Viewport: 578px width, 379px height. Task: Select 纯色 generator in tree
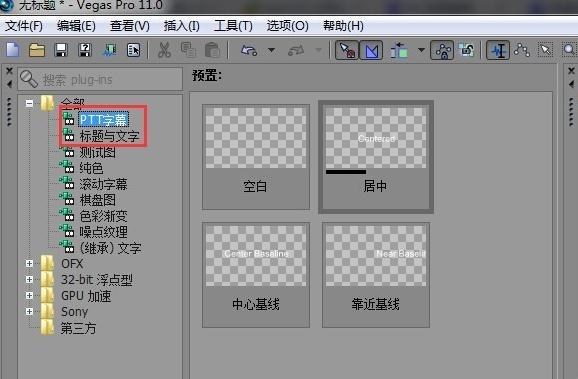91,168
